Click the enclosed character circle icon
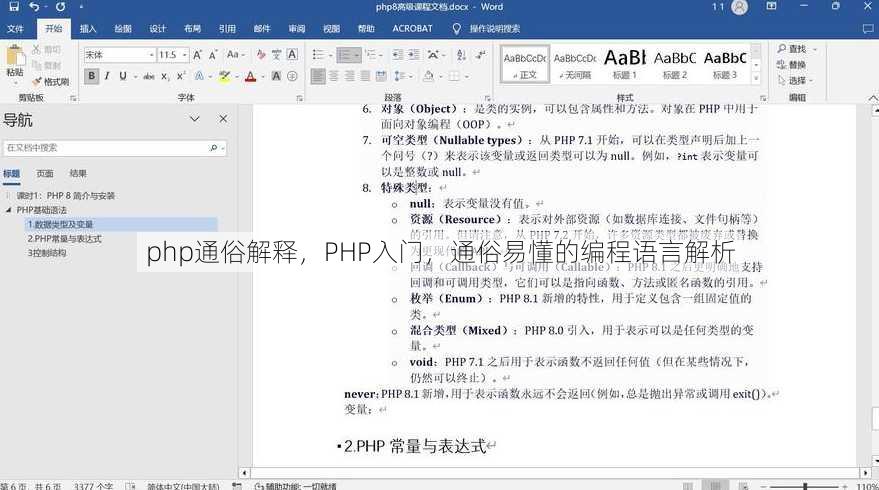Image resolution: width=879 pixels, height=490 pixels. tap(292, 76)
